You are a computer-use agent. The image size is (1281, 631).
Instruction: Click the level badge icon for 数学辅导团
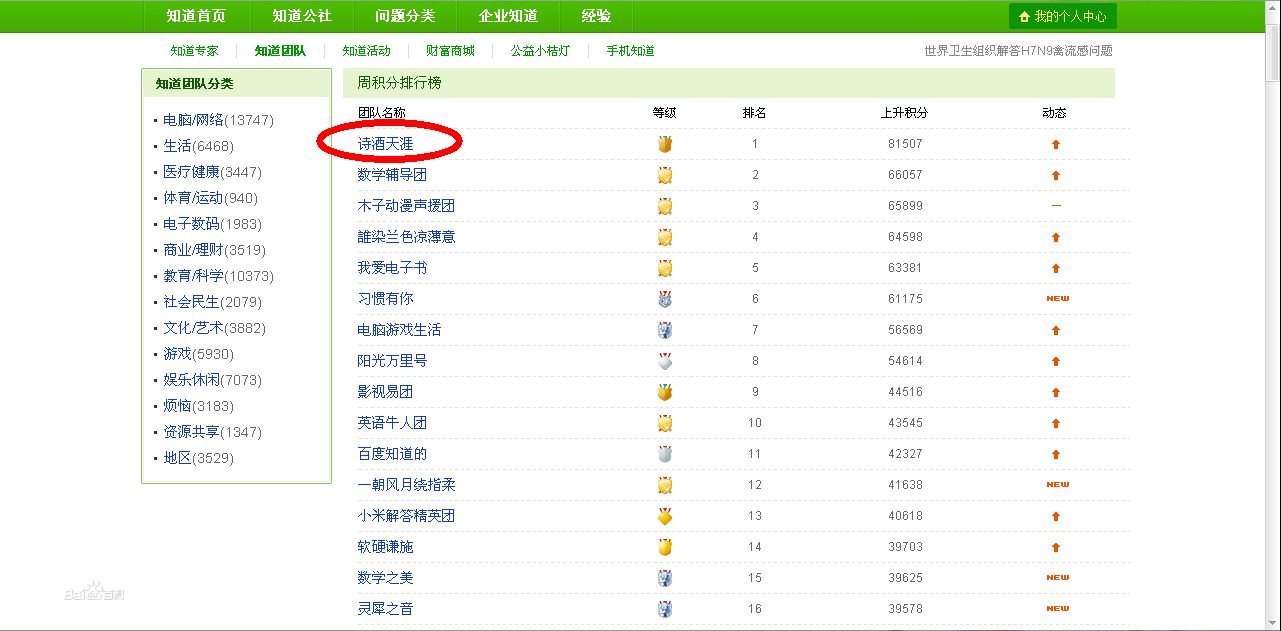point(665,175)
